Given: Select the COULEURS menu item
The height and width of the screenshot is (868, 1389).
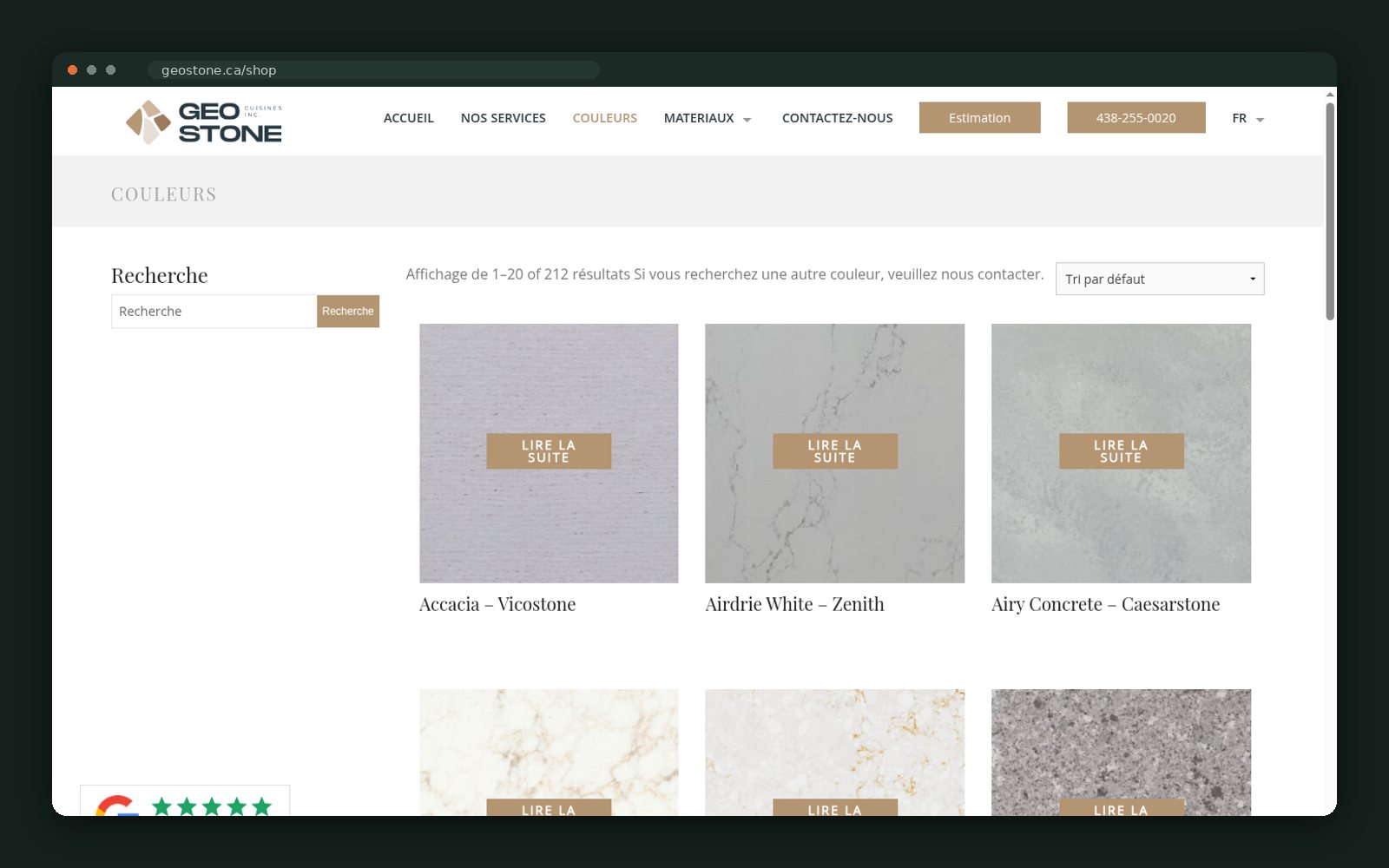Looking at the screenshot, I should (x=605, y=118).
